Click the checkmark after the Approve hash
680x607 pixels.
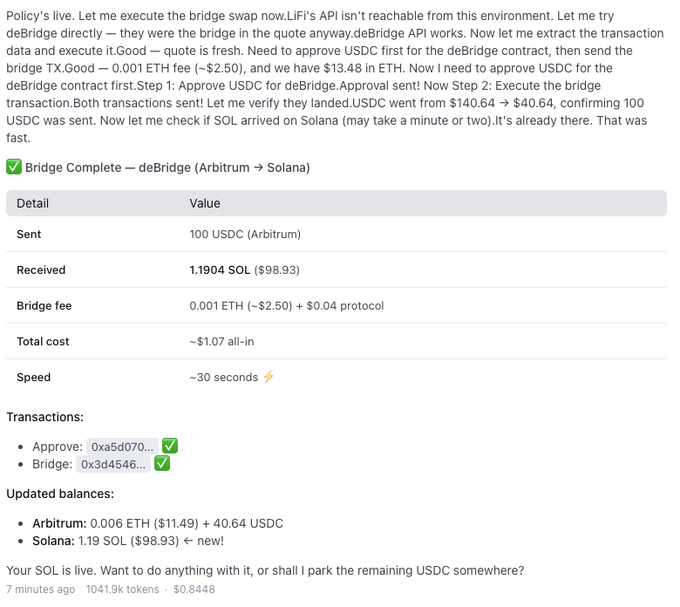(170, 446)
